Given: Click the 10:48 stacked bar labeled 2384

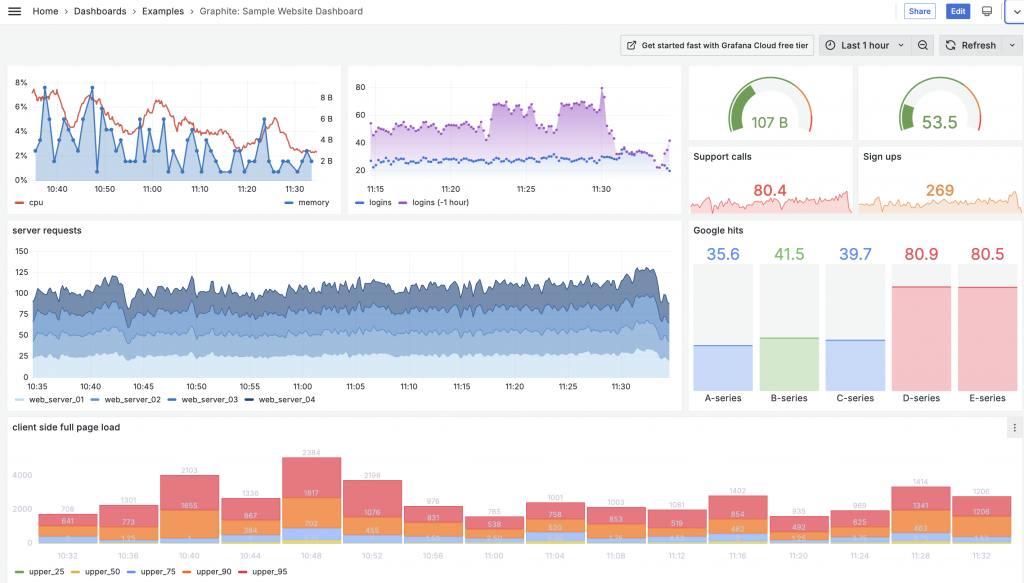Looking at the screenshot, I should pyautogui.click(x=312, y=500).
